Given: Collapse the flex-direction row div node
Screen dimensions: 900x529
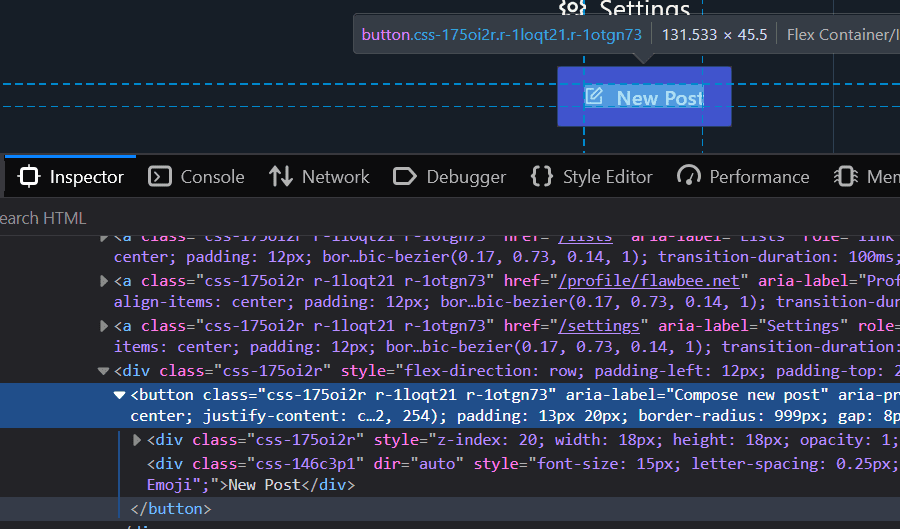Looking at the screenshot, I should [x=104, y=371].
